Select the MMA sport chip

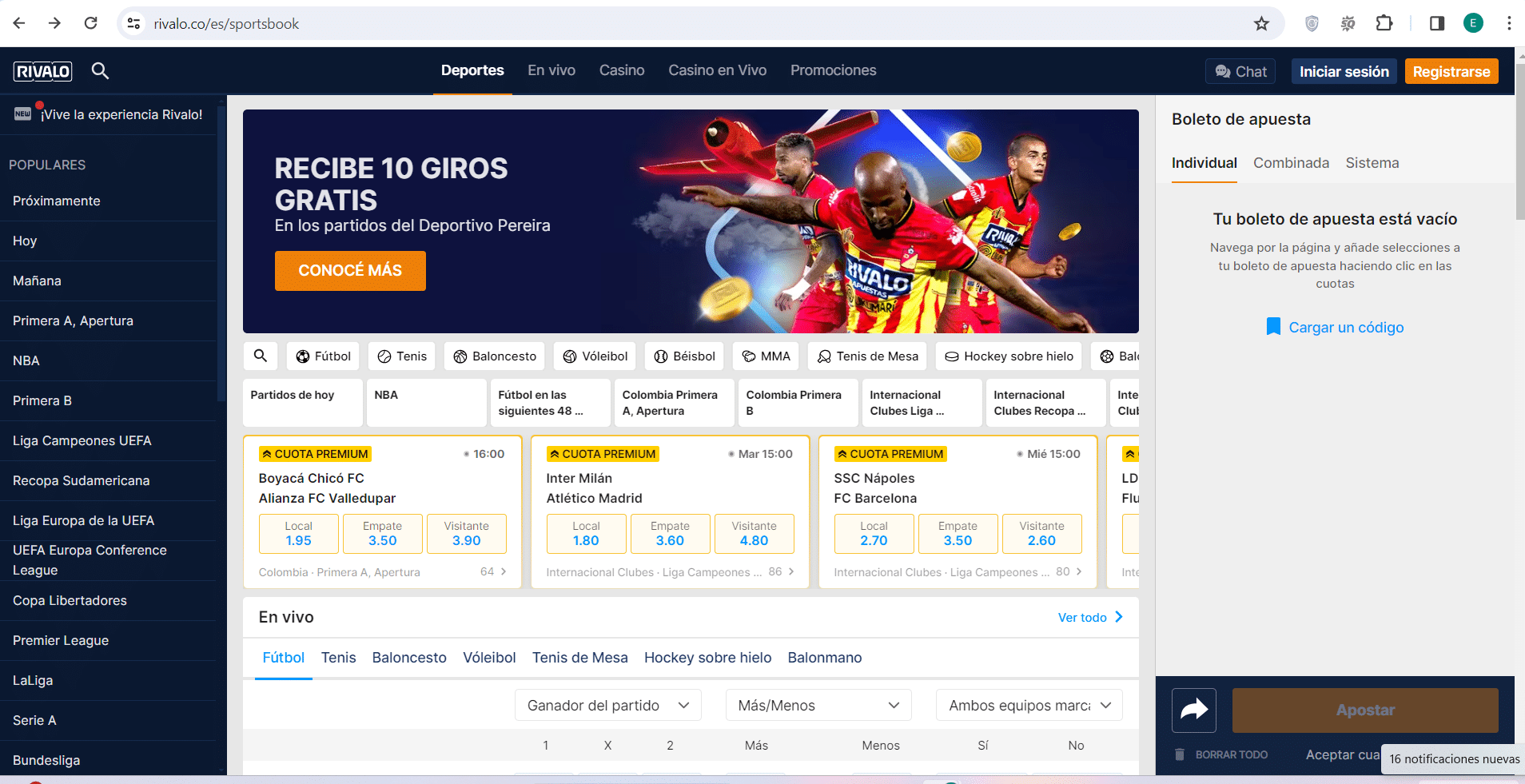766,356
